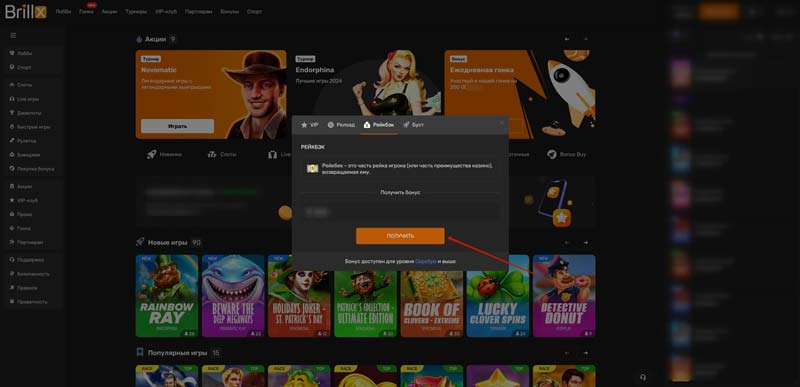Open VIP-клуб in the top navigation
Viewport: 800px width, 387px height.
tap(166, 11)
